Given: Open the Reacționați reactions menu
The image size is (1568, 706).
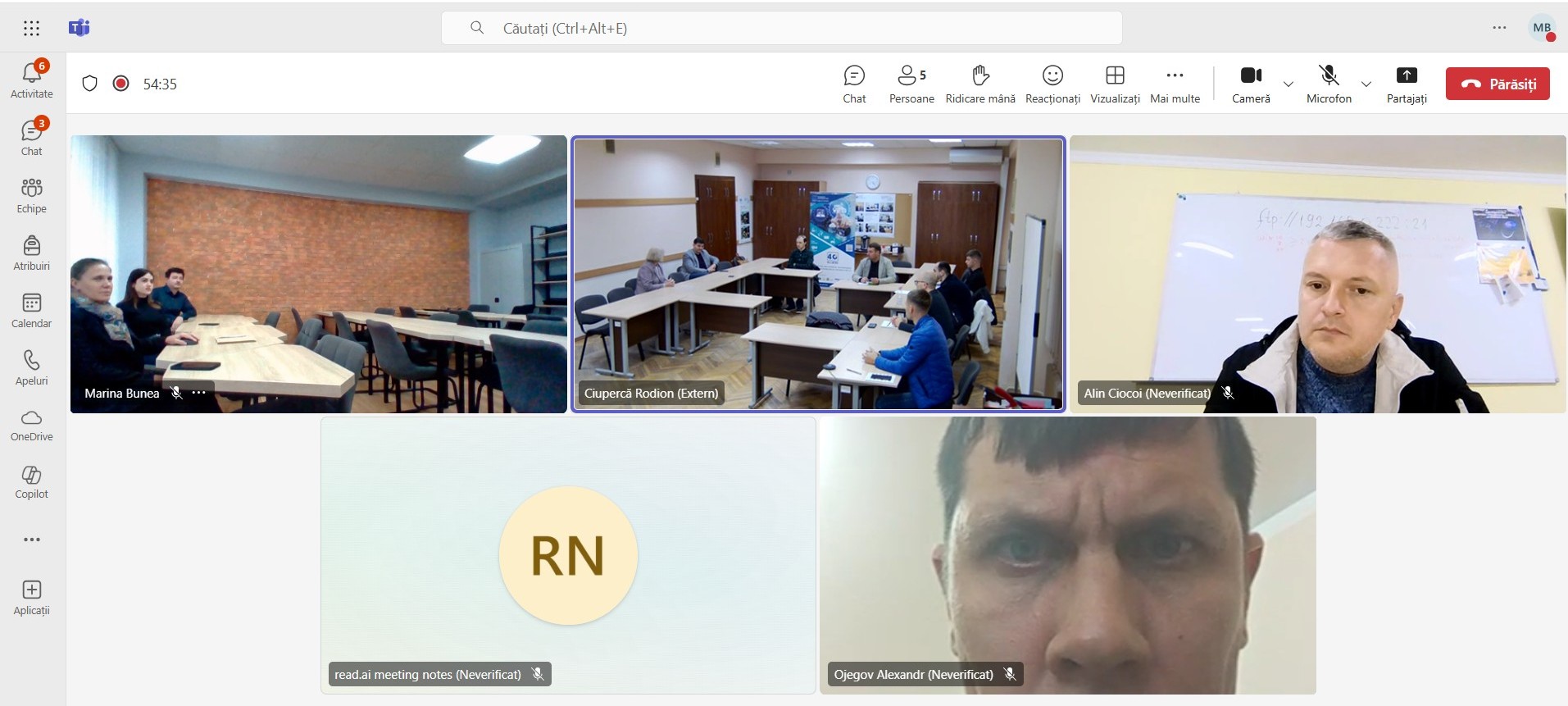Looking at the screenshot, I should [x=1052, y=84].
